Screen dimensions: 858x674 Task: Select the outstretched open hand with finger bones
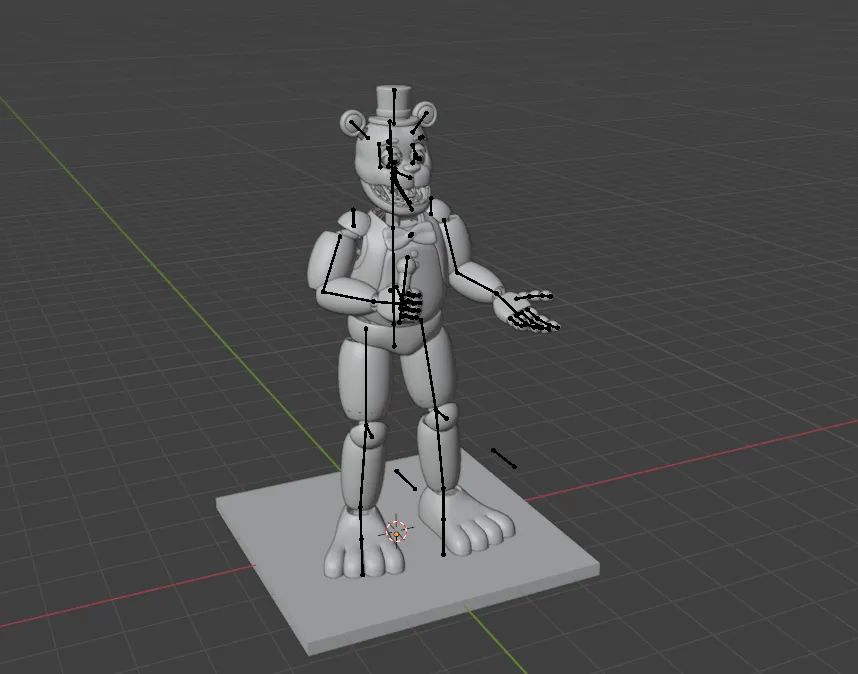(x=526, y=312)
